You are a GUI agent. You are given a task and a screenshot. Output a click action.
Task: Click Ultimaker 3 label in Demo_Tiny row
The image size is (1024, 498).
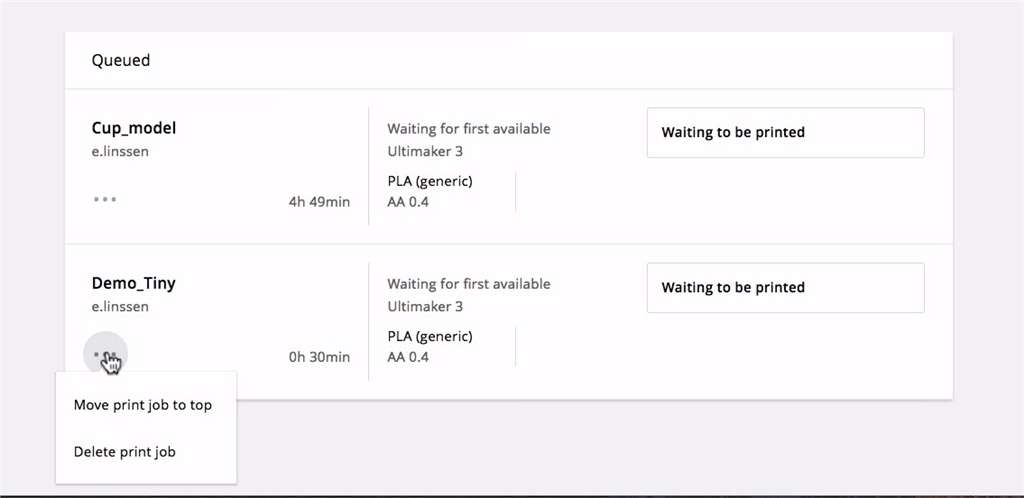(x=425, y=306)
